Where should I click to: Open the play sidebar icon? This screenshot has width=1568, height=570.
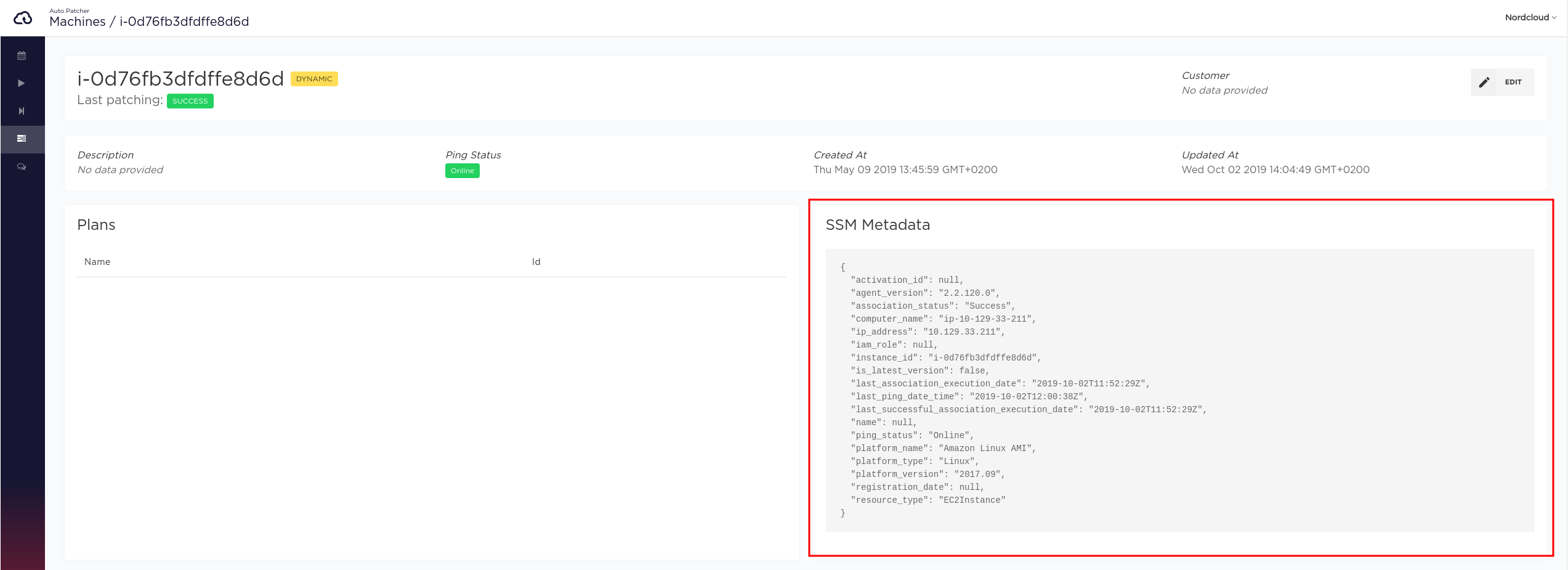pos(22,83)
